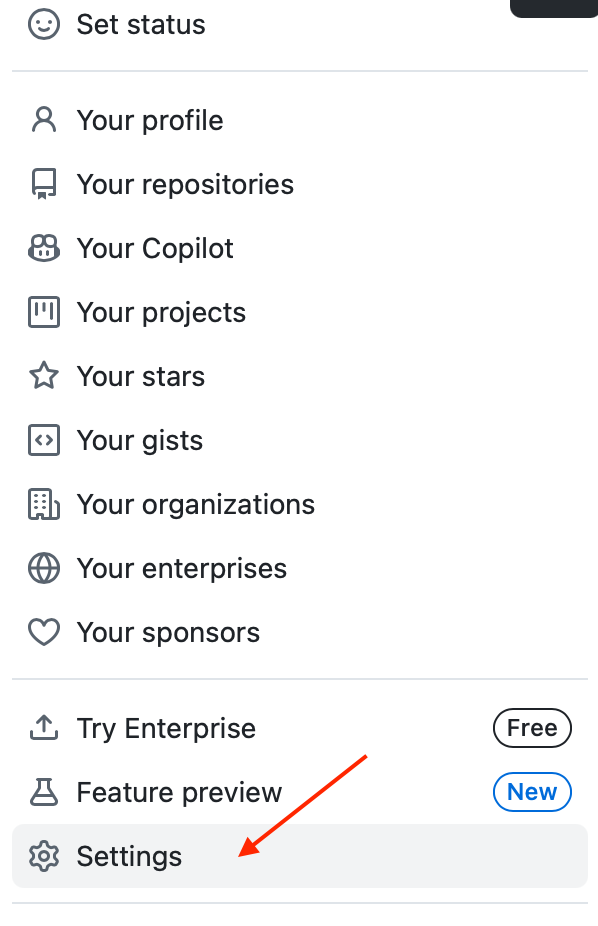The width and height of the screenshot is (598, 926).
Task: Click the upload arrow Enterprise icon
Action: tap(44, 728)
